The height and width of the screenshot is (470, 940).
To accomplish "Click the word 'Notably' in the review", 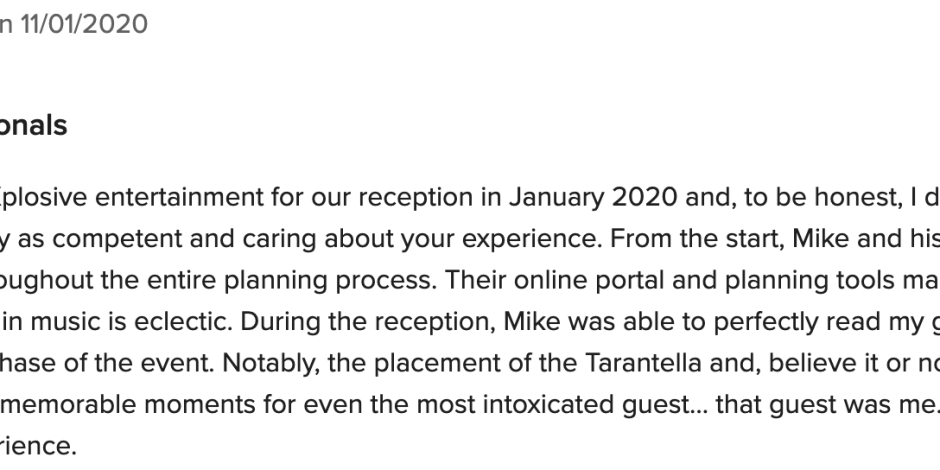I will tap(271, 363).
